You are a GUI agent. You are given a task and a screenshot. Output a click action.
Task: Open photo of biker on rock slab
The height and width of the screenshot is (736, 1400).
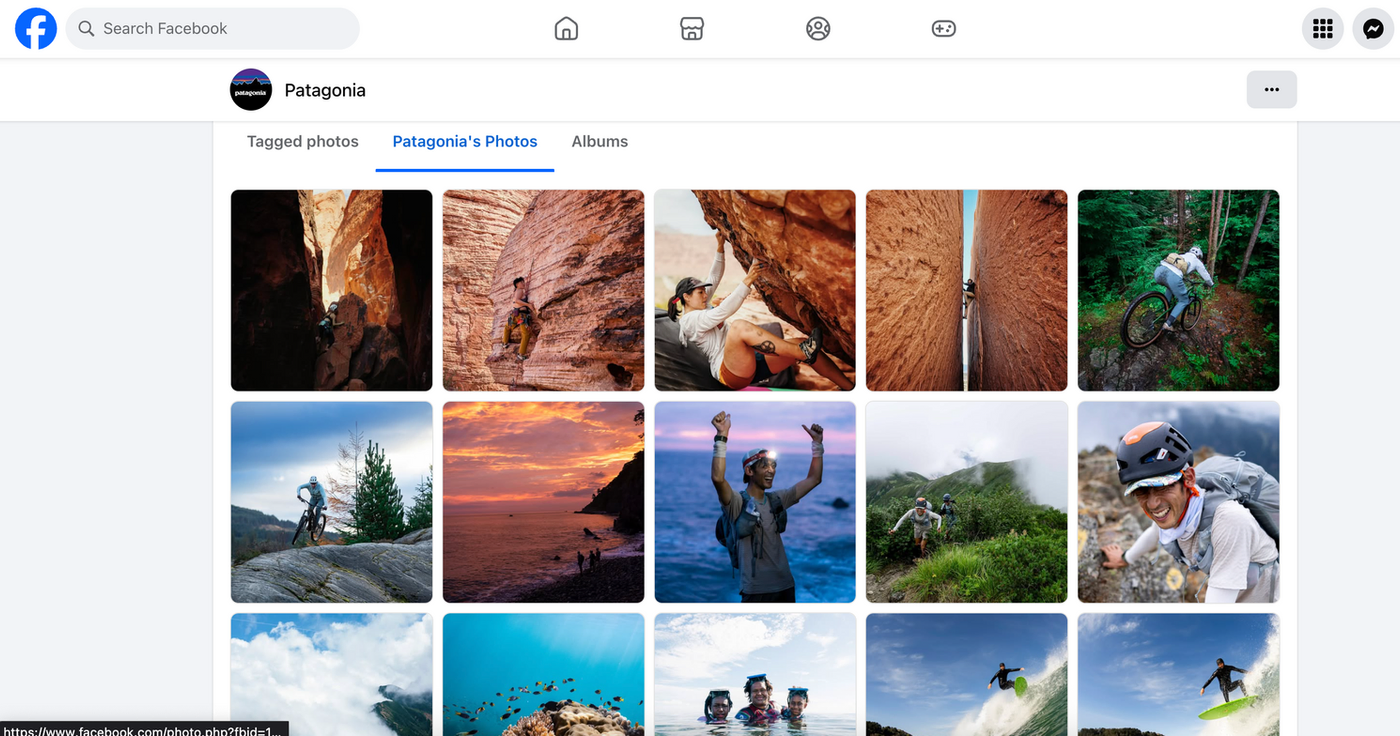pyautogui.click(x=332, y=502)
